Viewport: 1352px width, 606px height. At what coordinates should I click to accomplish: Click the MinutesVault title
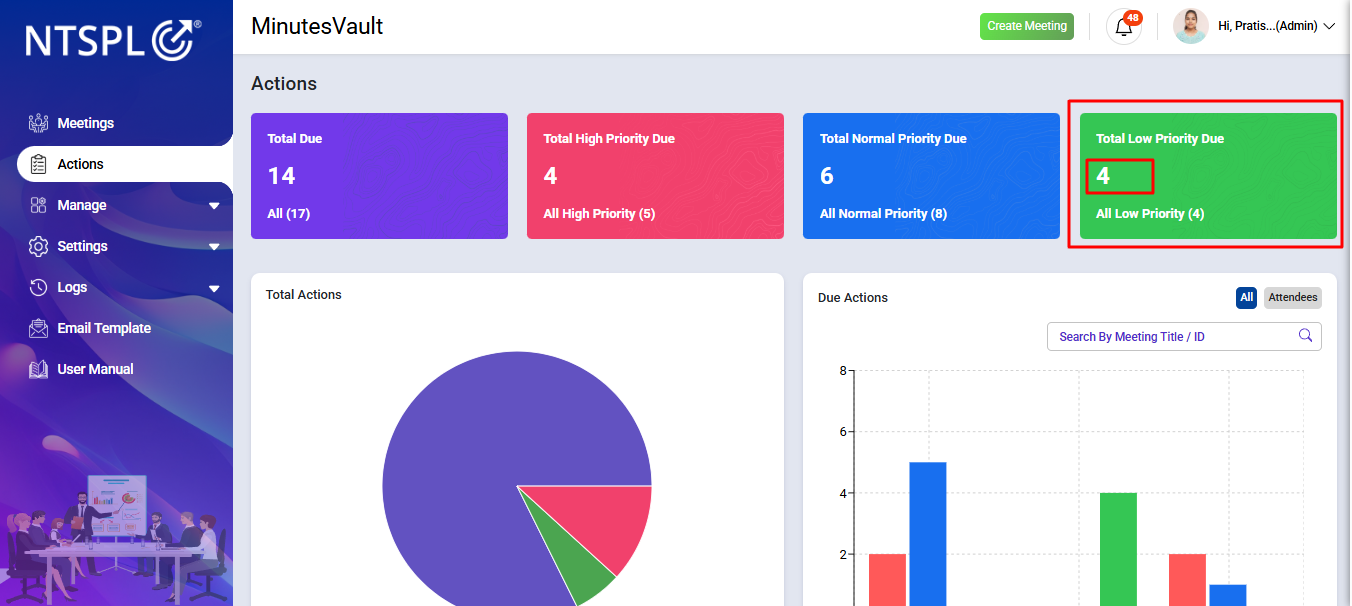tap(317, 27)
